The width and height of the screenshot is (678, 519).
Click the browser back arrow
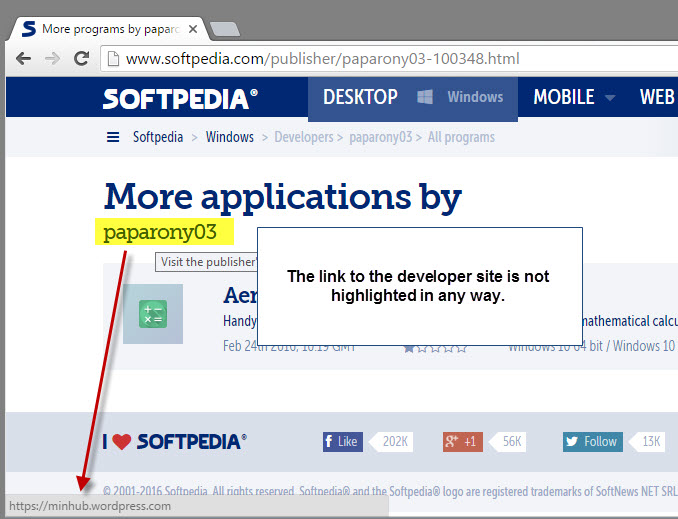point(23,58)
